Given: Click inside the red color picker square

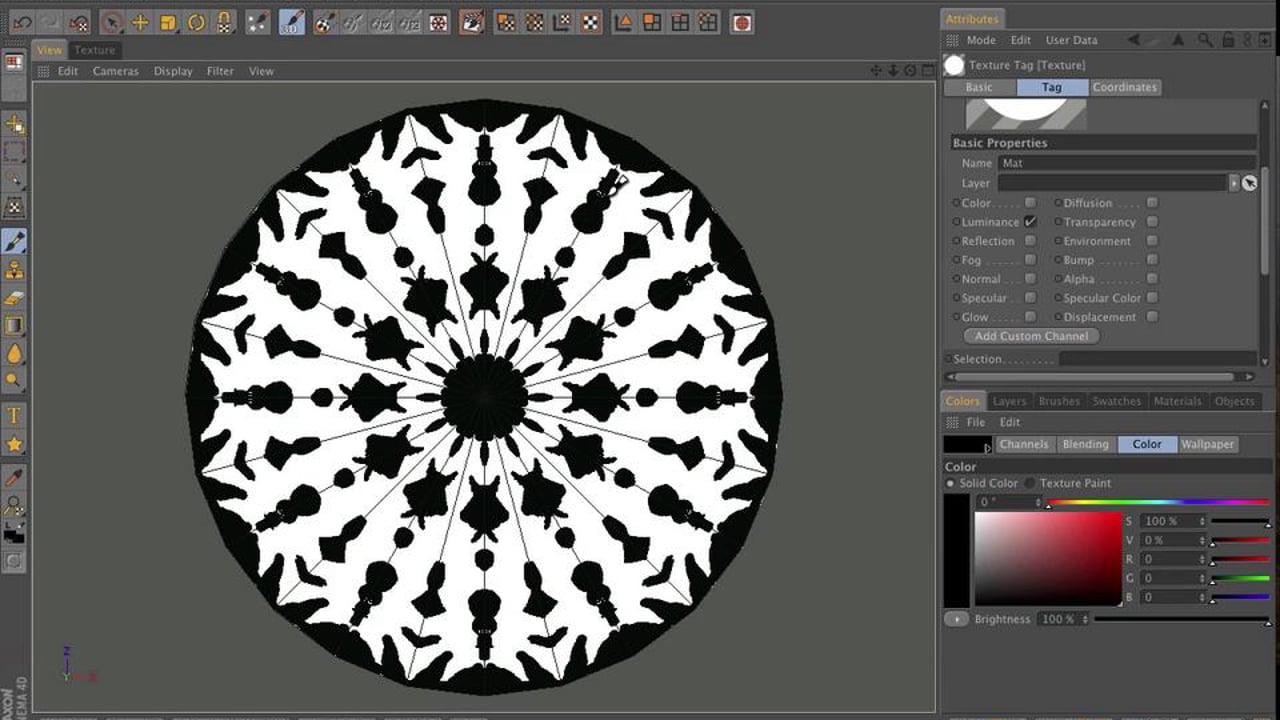Looking at the screenshot, I should click(1047, 558).
